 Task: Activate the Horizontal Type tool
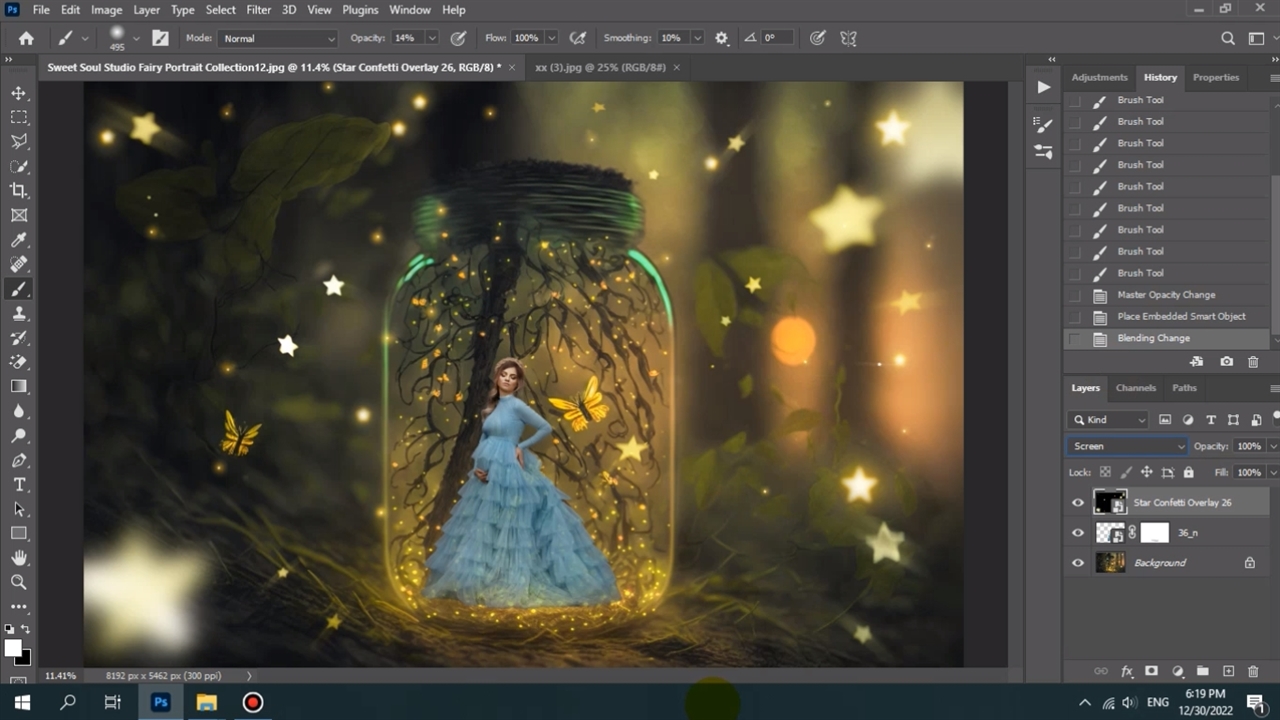coord(19,485)
